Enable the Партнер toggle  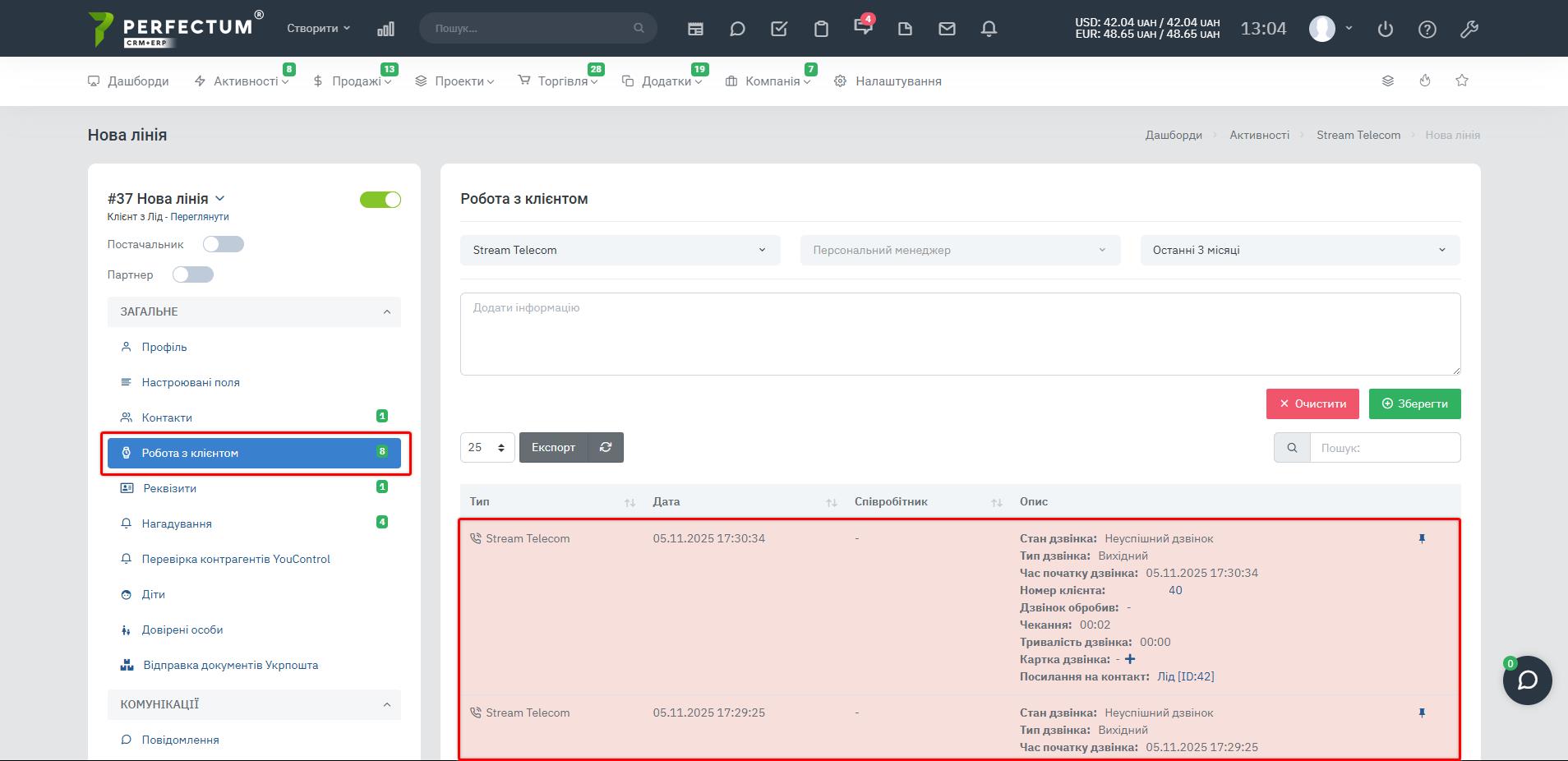coord(193,274)
